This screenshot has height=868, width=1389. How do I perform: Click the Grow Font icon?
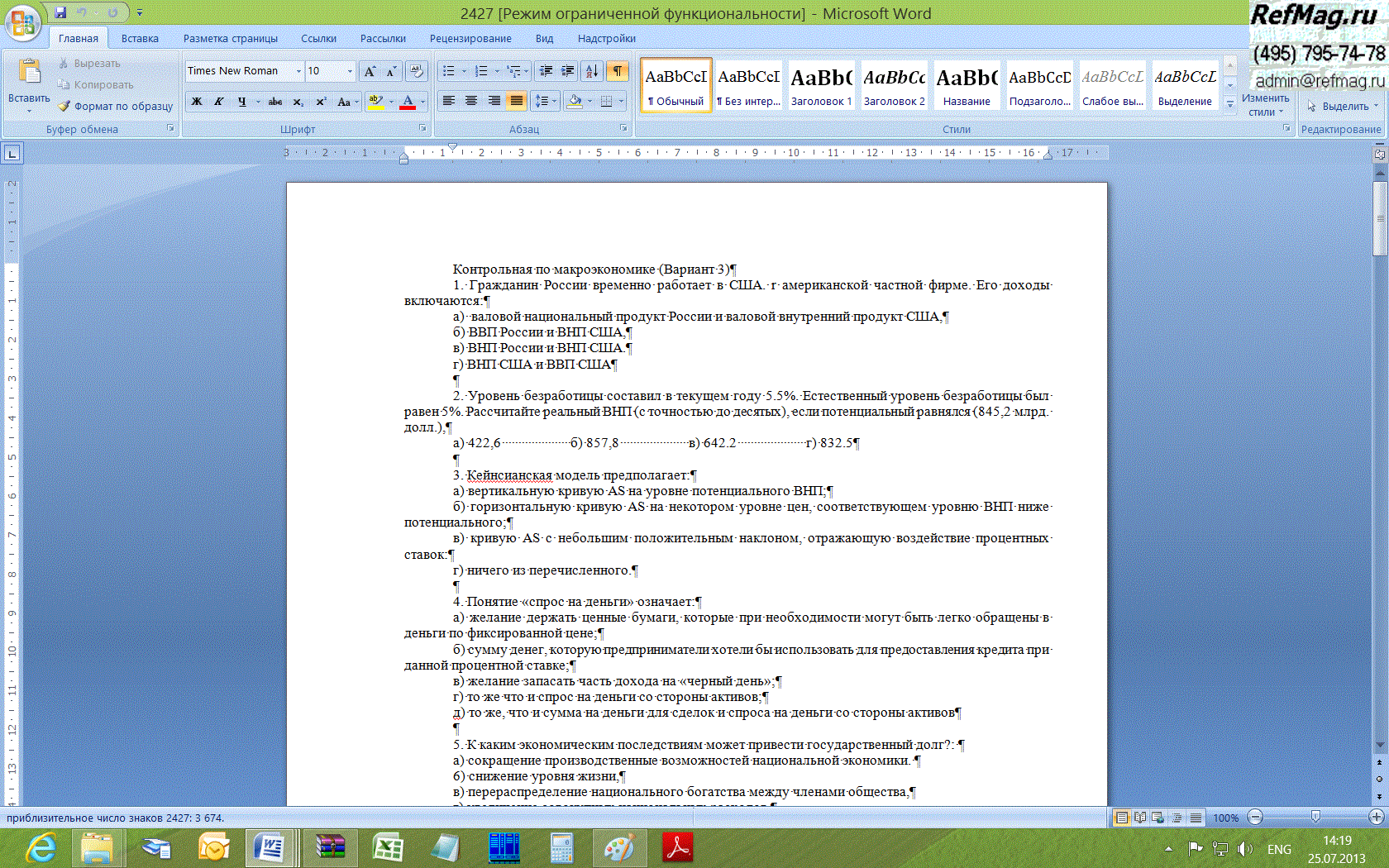click(x=370, y=71)
